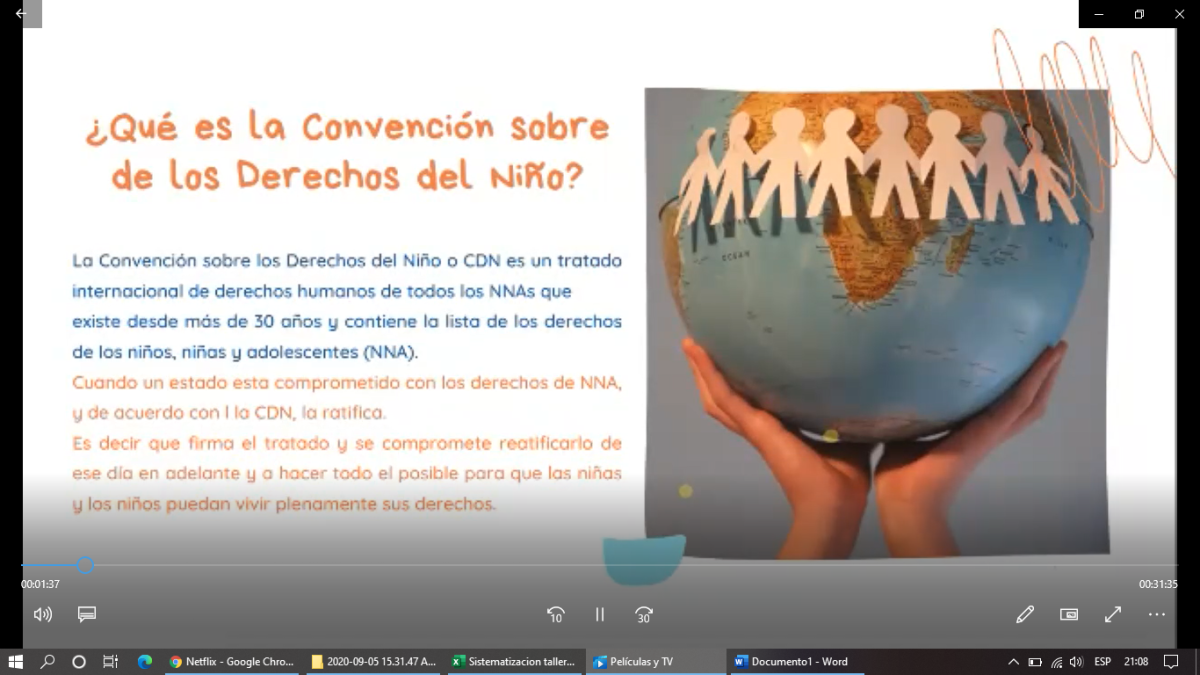Open the more options ellipsis menu
This screenshot has width=1200, height=675.
pos(1157,615)
